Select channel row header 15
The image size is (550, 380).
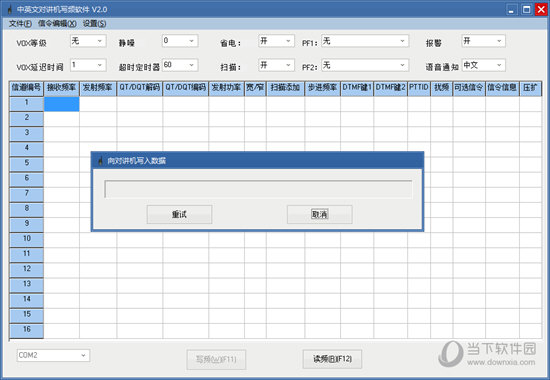coord(26,316)
